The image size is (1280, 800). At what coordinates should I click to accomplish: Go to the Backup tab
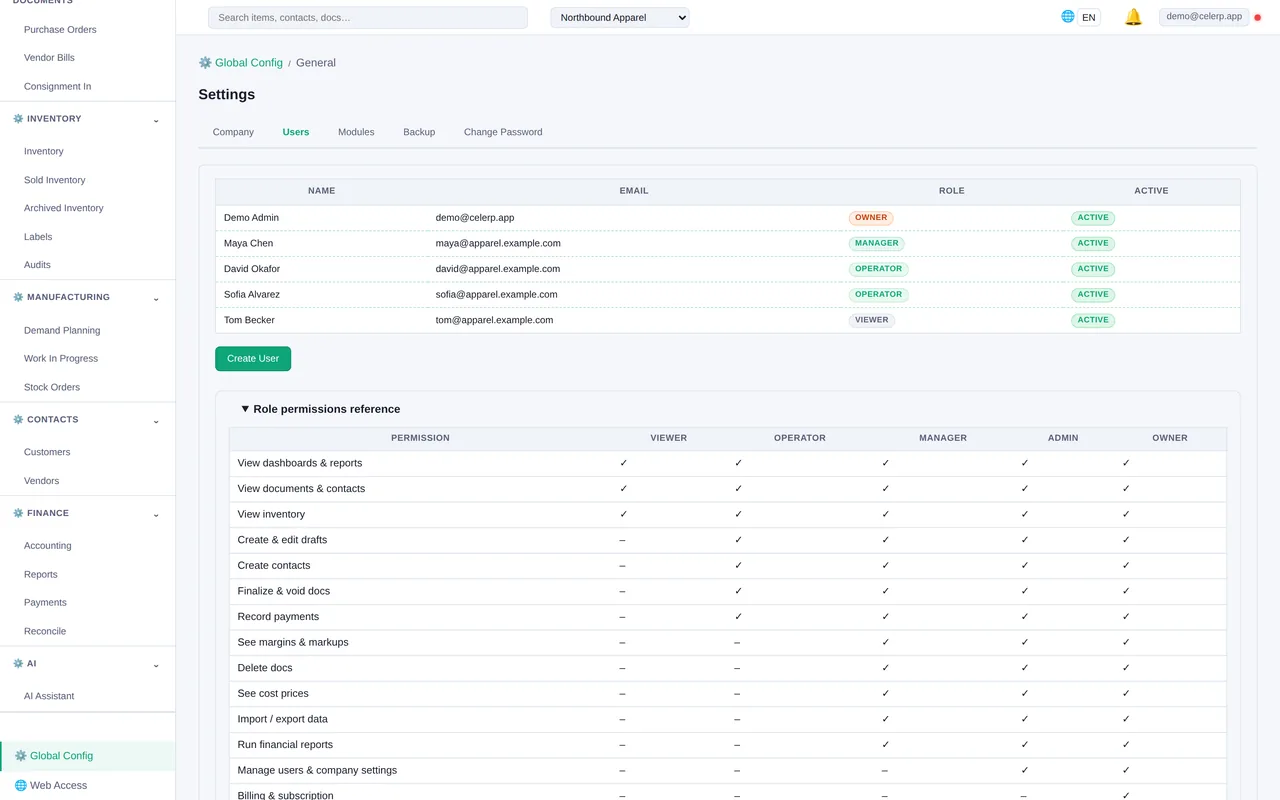(419, 132)
